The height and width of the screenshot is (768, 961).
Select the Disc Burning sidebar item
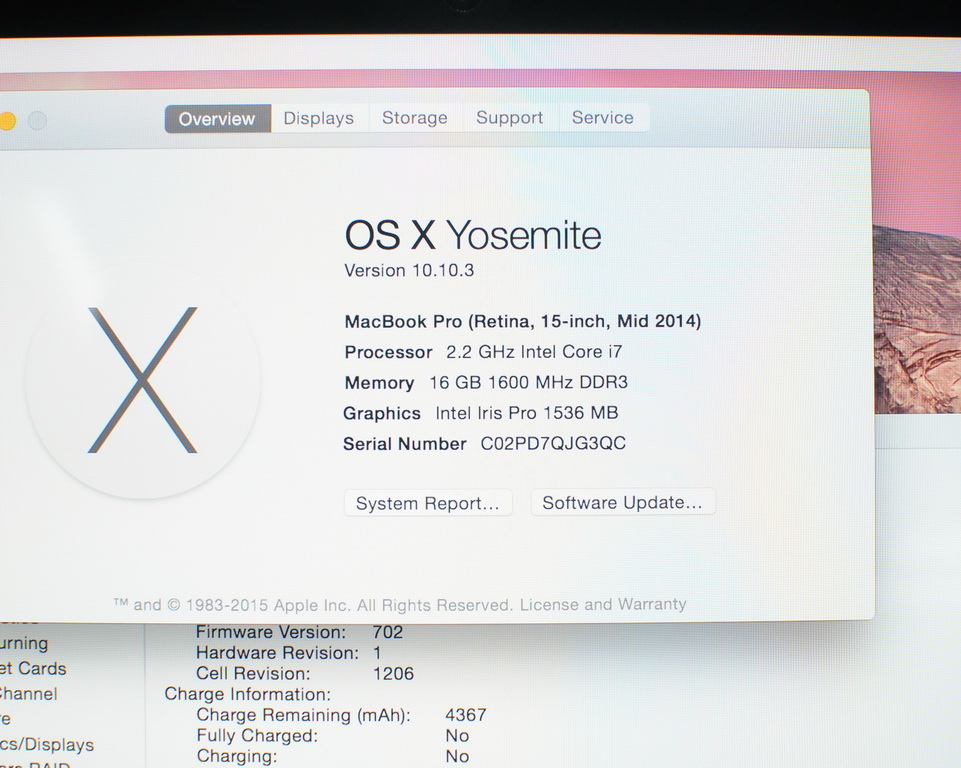[x=24, y=643]
